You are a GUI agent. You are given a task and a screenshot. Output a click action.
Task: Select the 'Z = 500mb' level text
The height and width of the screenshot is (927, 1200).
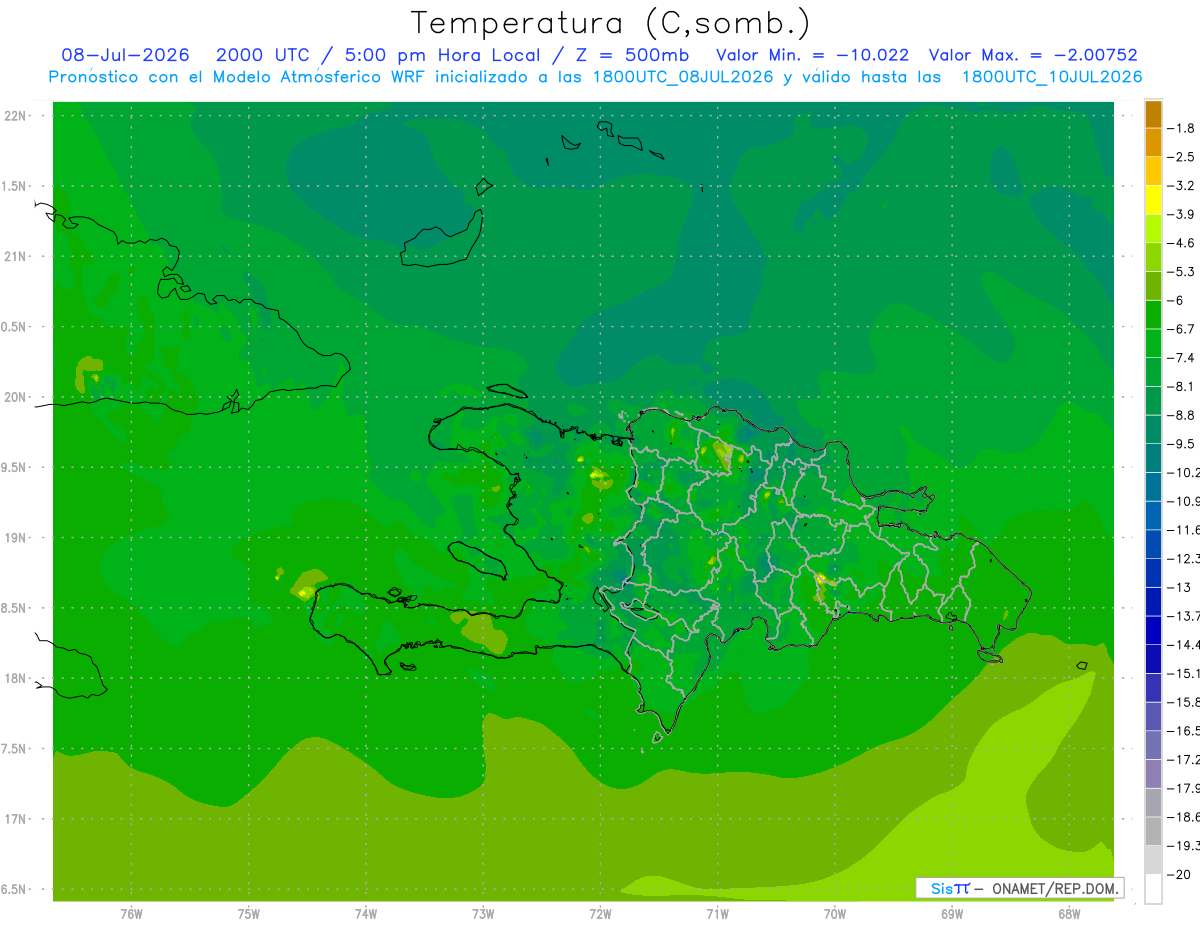click(632, 55)
